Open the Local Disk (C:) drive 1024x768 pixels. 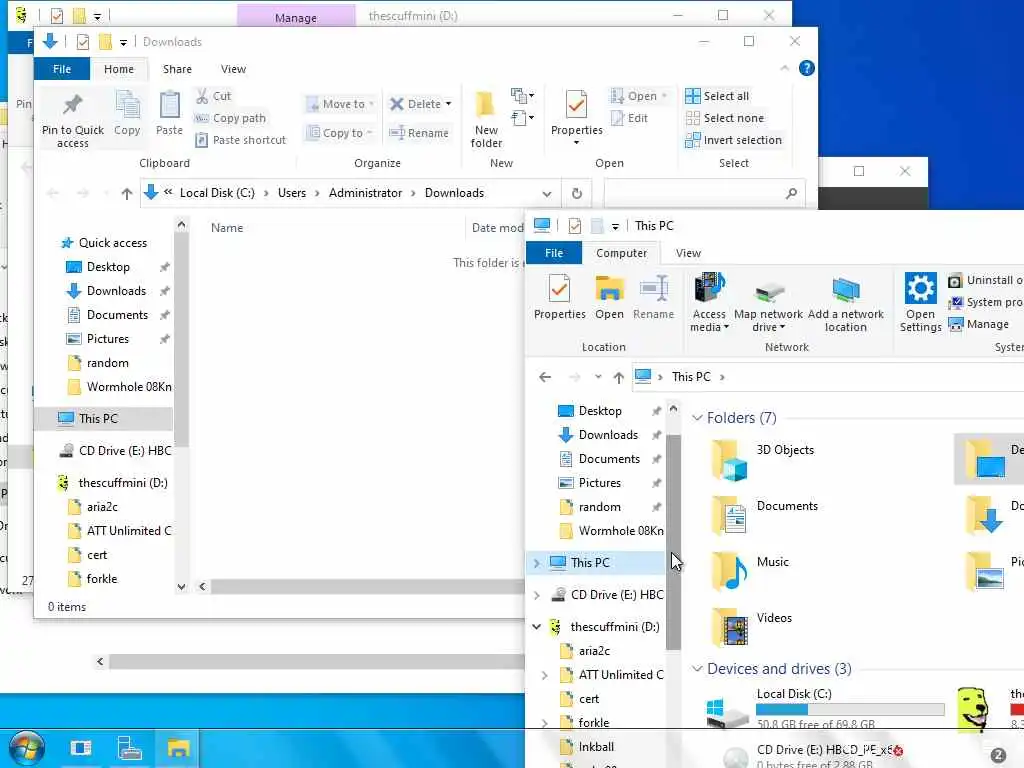pyautogui.click(x=826, y=709)
